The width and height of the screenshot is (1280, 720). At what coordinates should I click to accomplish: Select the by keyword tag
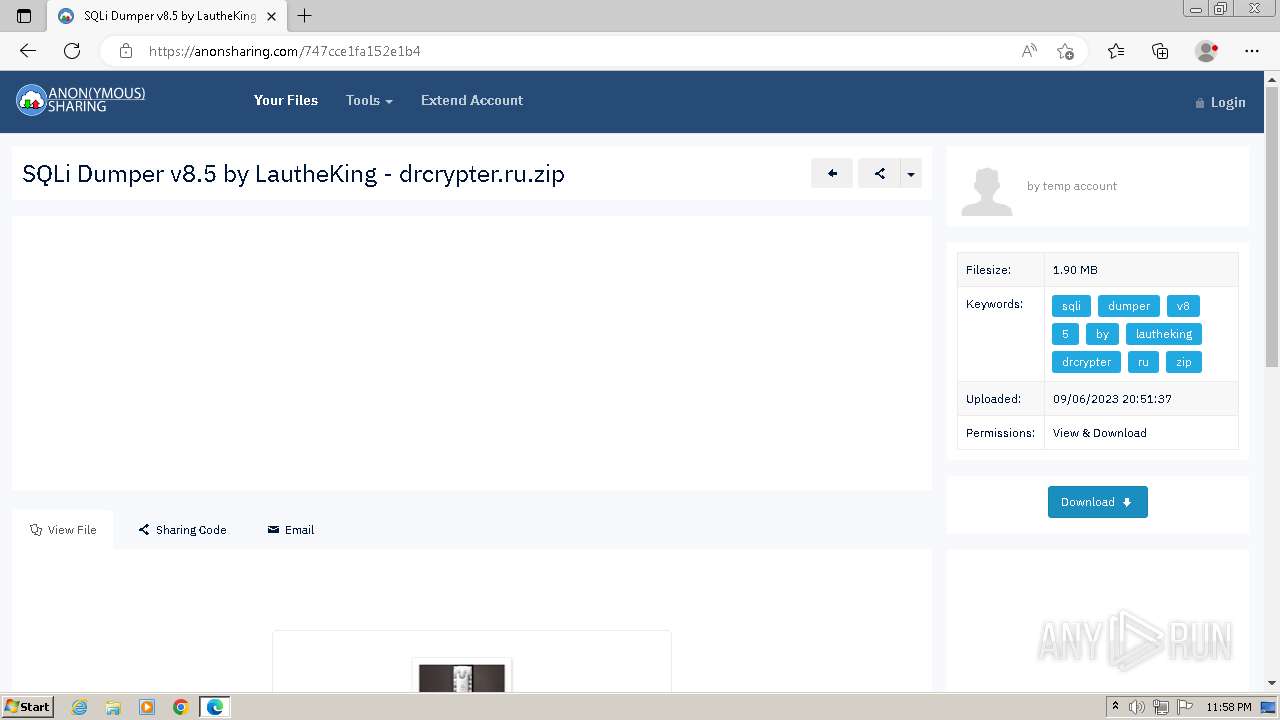(x=1102, y=334)
